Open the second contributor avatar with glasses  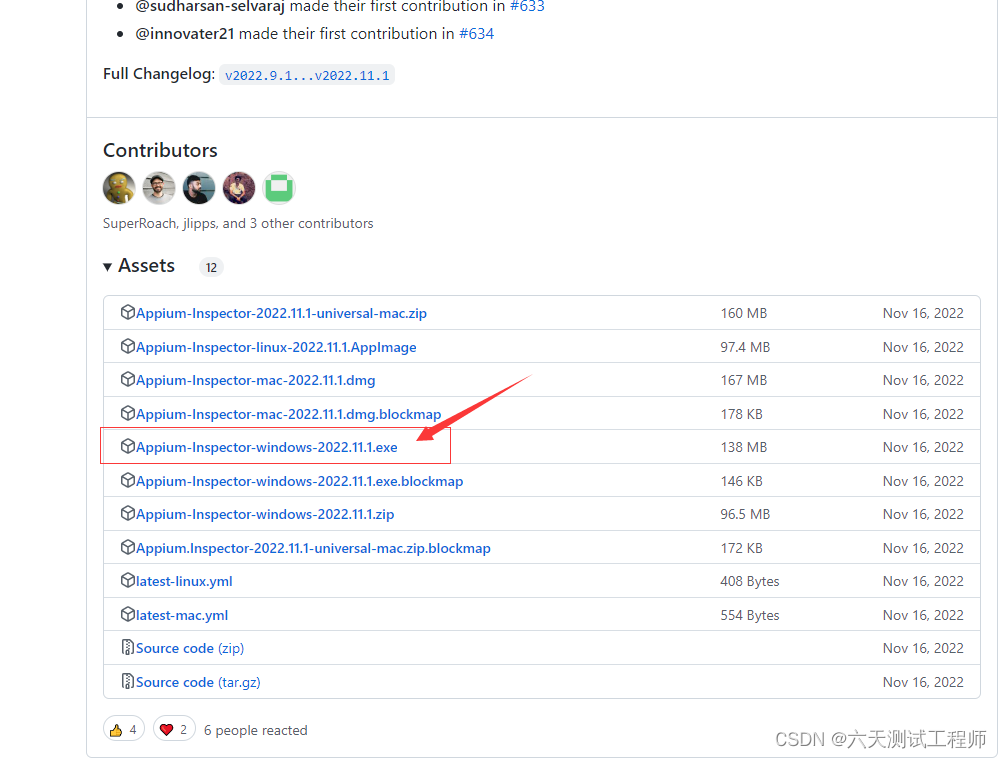click(x=159, y=188)
